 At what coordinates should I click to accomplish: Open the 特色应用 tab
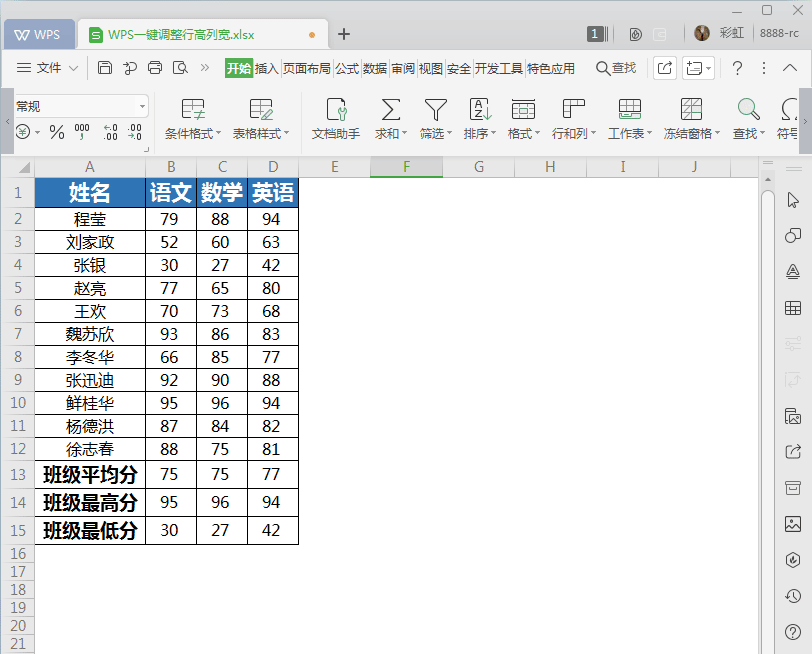[x=551, y=68]
